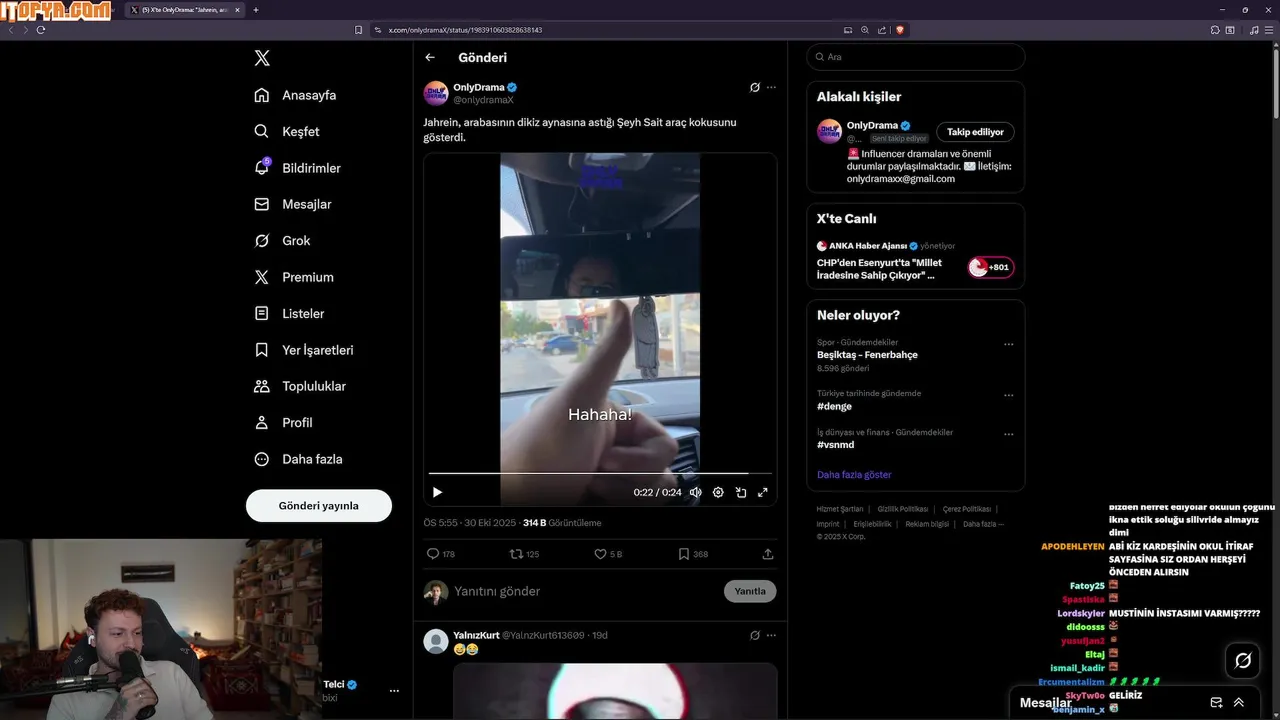Go back with Gönderi arrow
The height and width of the screenshot is (720, 1280).
pos(430,58)
